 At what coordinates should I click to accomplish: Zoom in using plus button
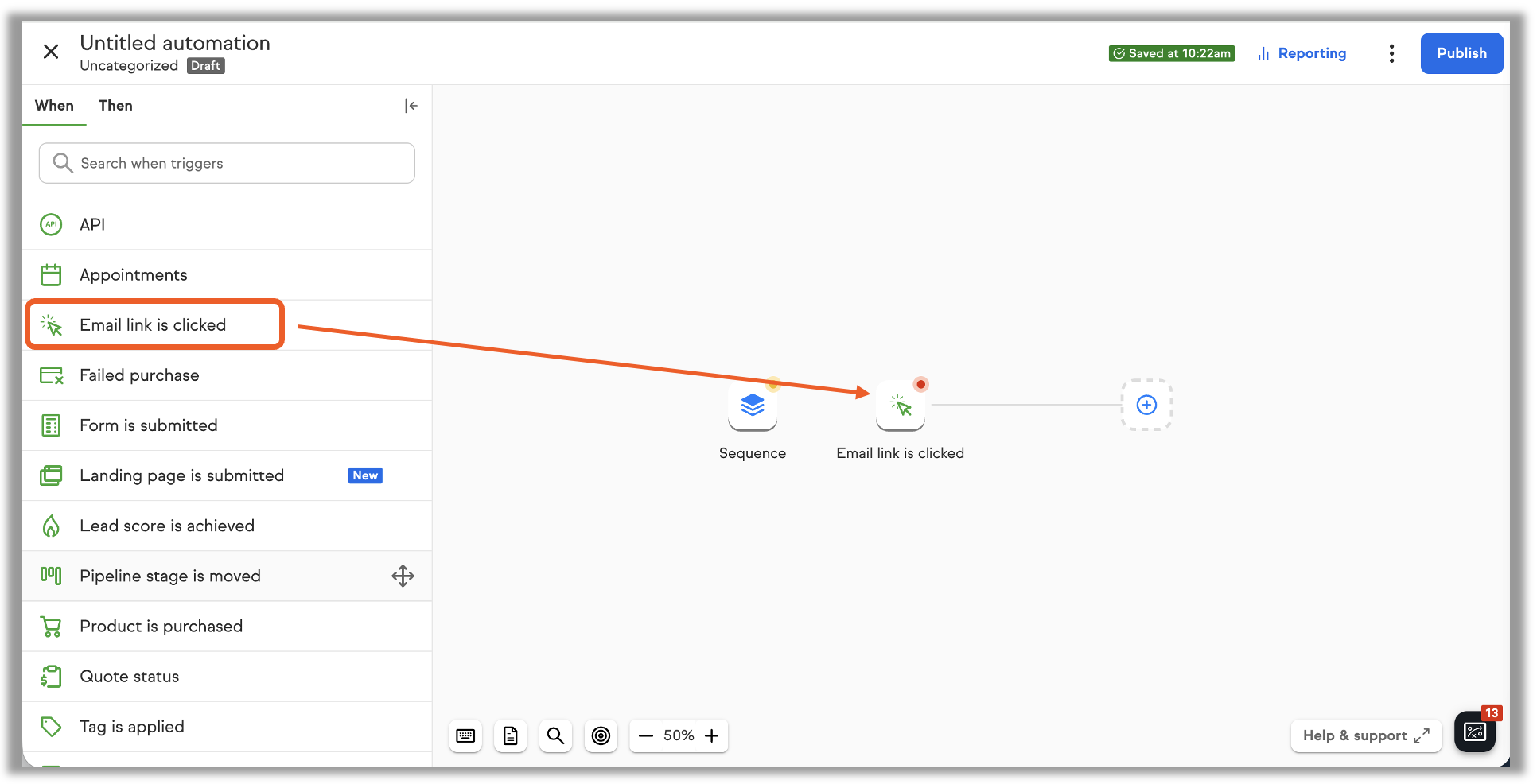[x=712, y=735]
